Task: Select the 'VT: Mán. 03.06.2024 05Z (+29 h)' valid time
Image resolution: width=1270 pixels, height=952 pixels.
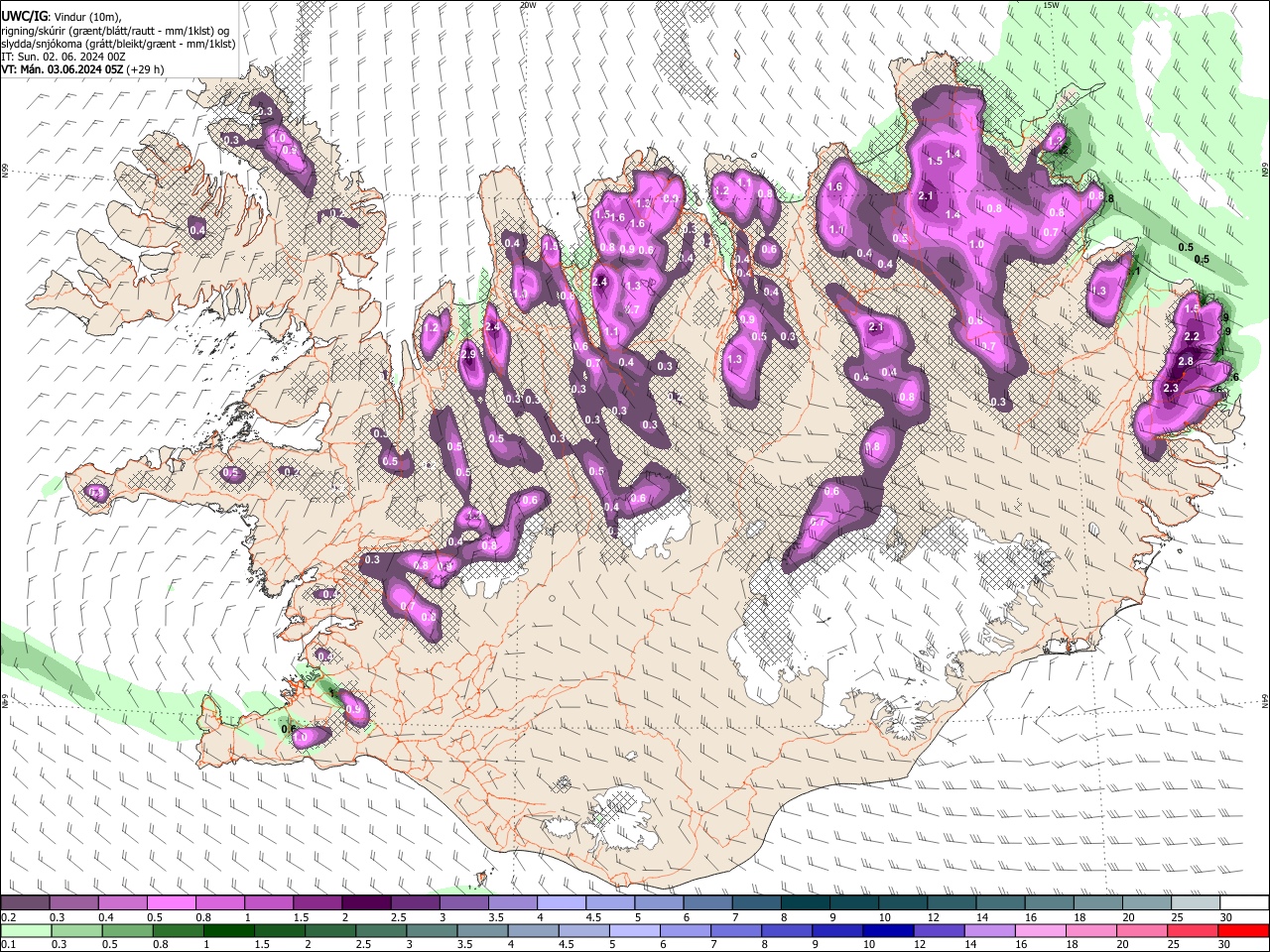Action: 83,69
